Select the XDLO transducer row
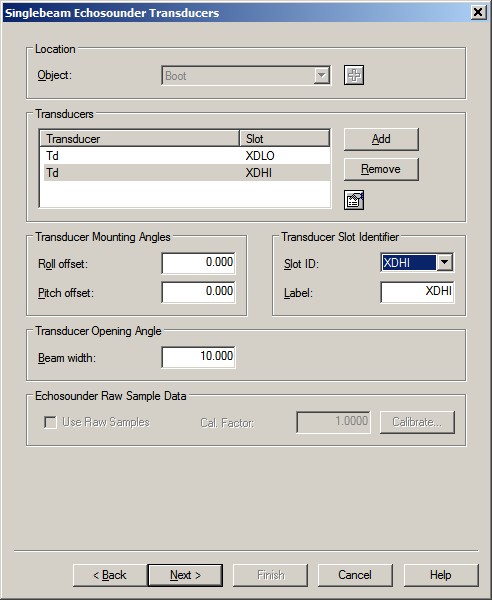 pyautogui.click(x=185, y=156)
